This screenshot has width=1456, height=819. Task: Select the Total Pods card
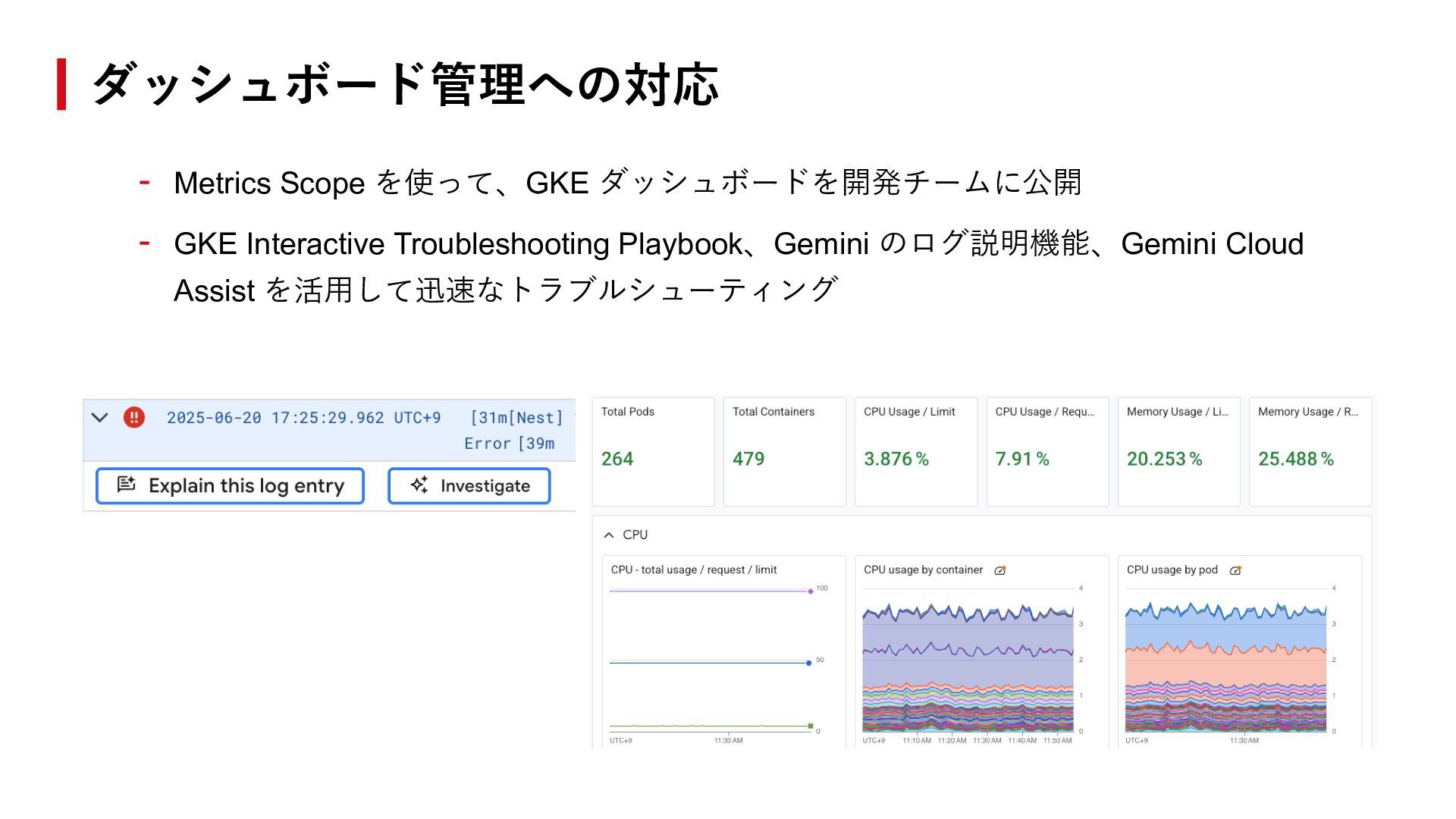coord(653,451)
